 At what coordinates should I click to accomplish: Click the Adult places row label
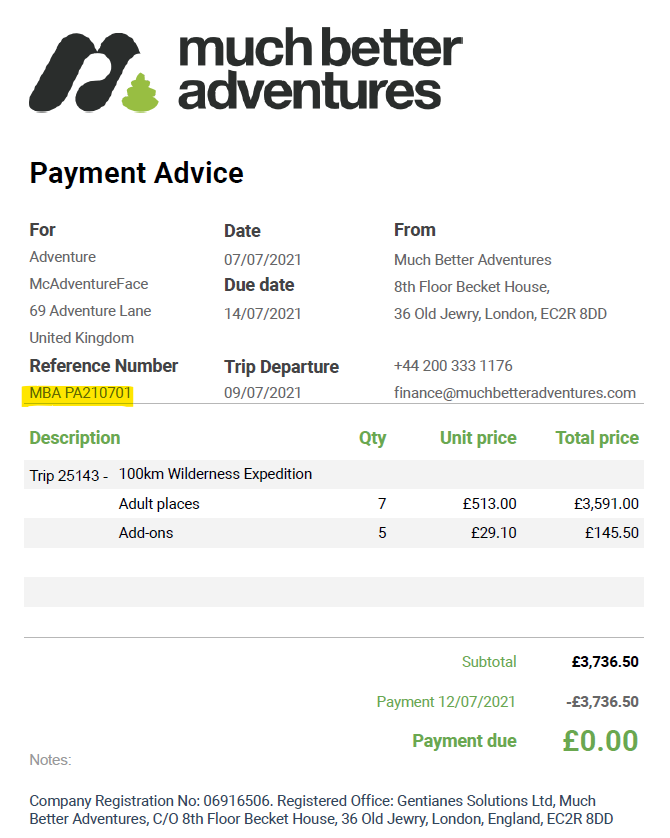click(159, 504)
